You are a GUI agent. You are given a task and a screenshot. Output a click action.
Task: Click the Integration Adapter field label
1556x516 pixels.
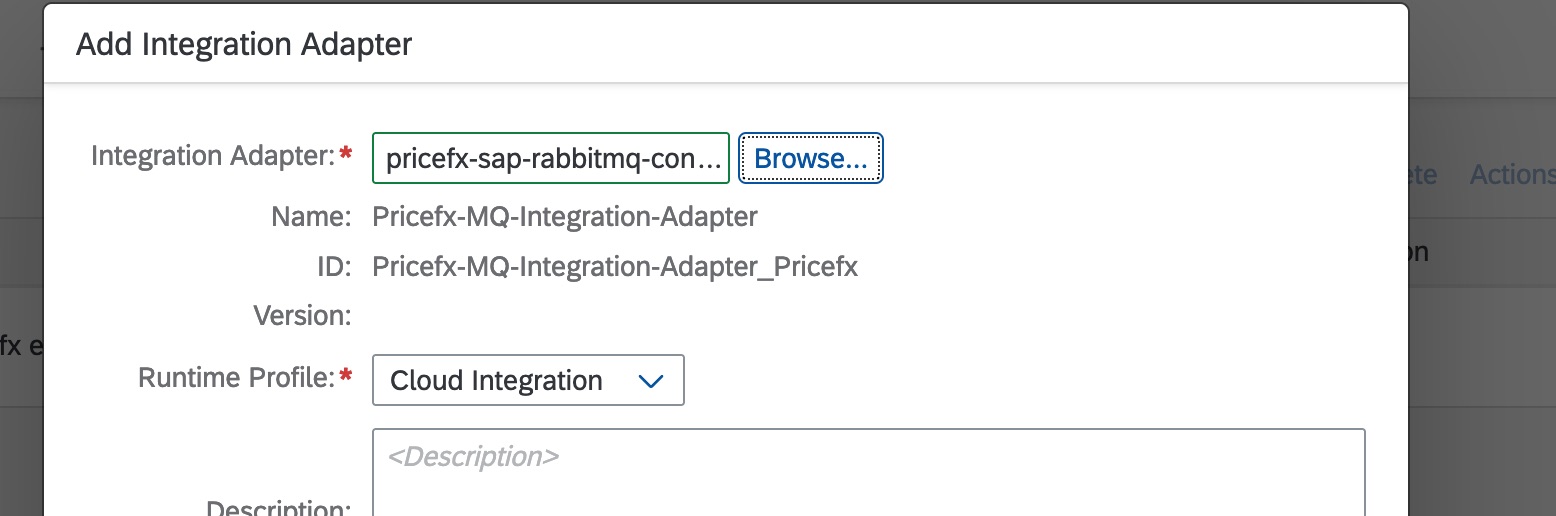tap(212, 156)
